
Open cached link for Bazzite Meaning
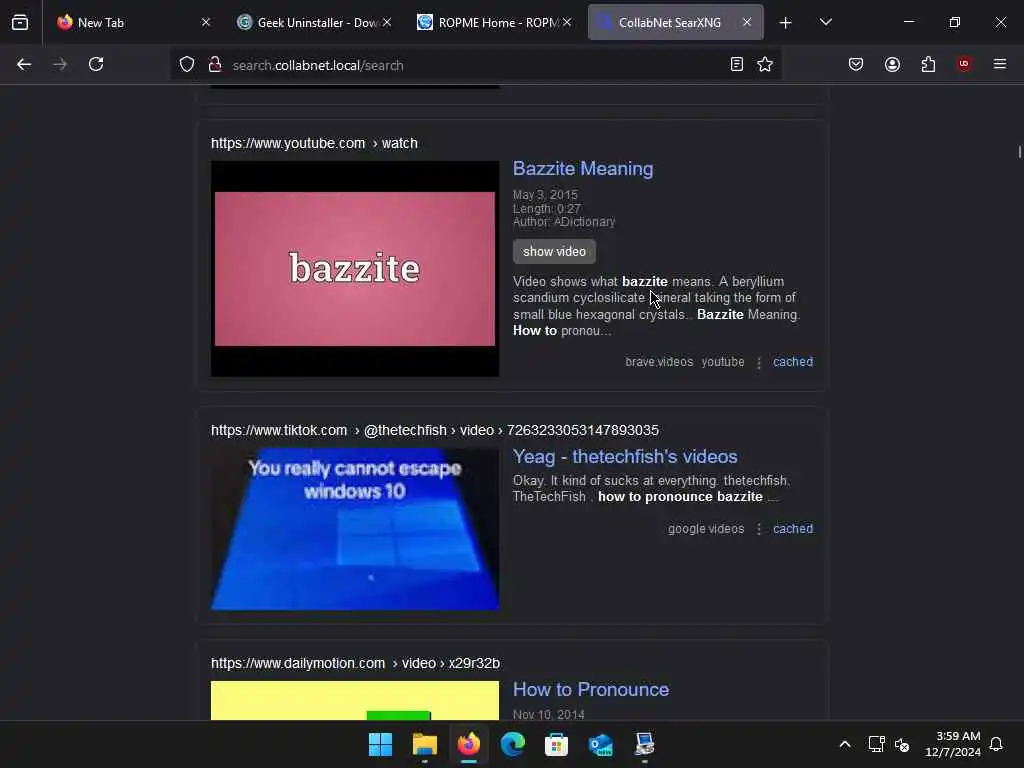click(793, 362)
